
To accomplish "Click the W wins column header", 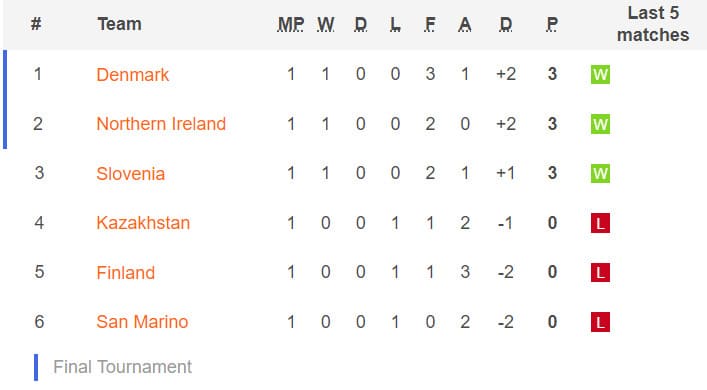I will pos(326,24).
